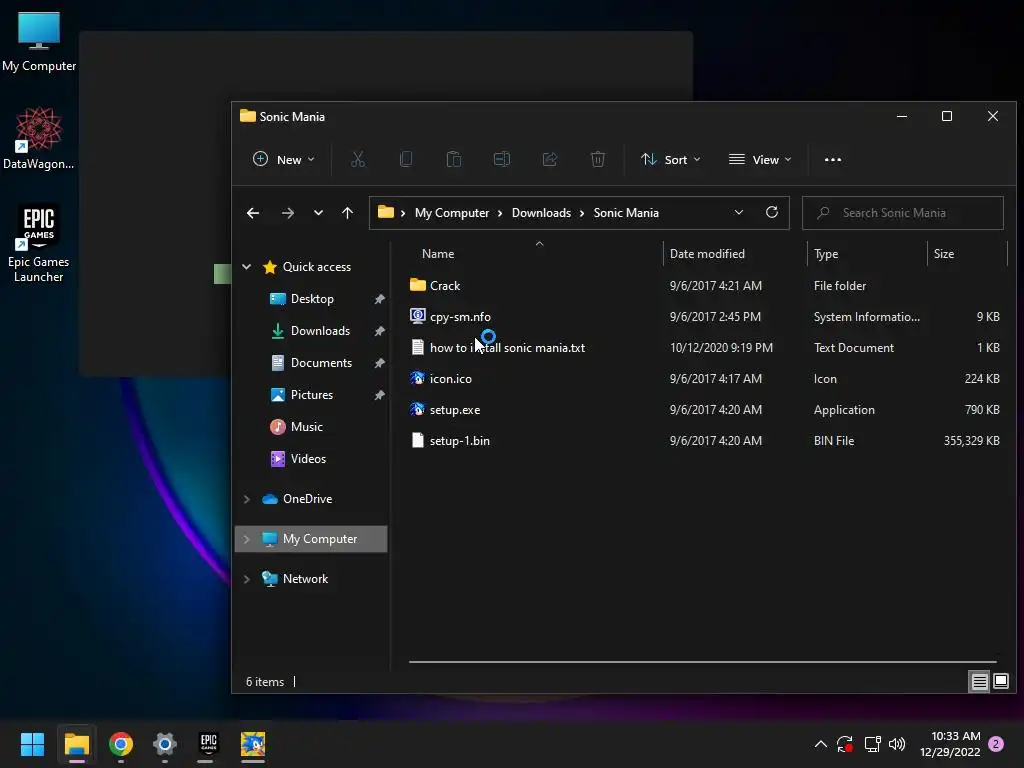
Task: Click the sync update tray icon
Action: (x=845, y=744)
